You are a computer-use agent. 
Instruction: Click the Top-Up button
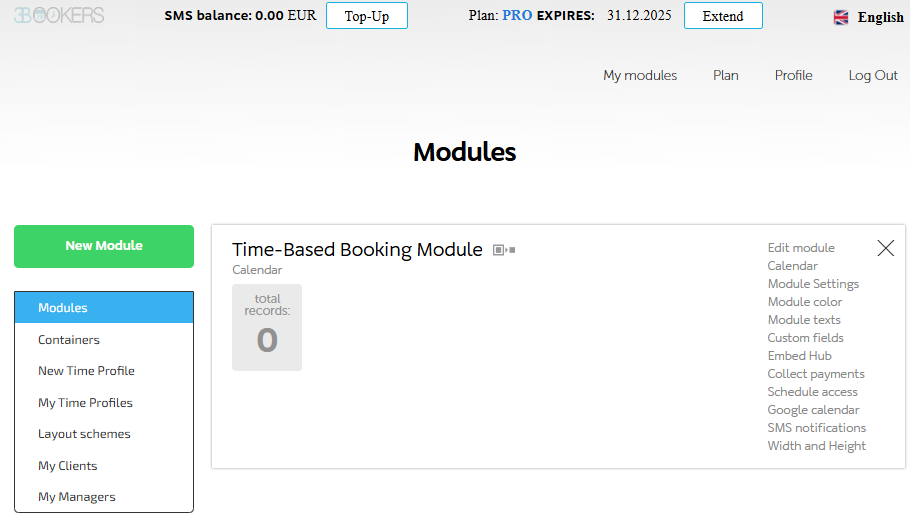[x=366, y=16]
